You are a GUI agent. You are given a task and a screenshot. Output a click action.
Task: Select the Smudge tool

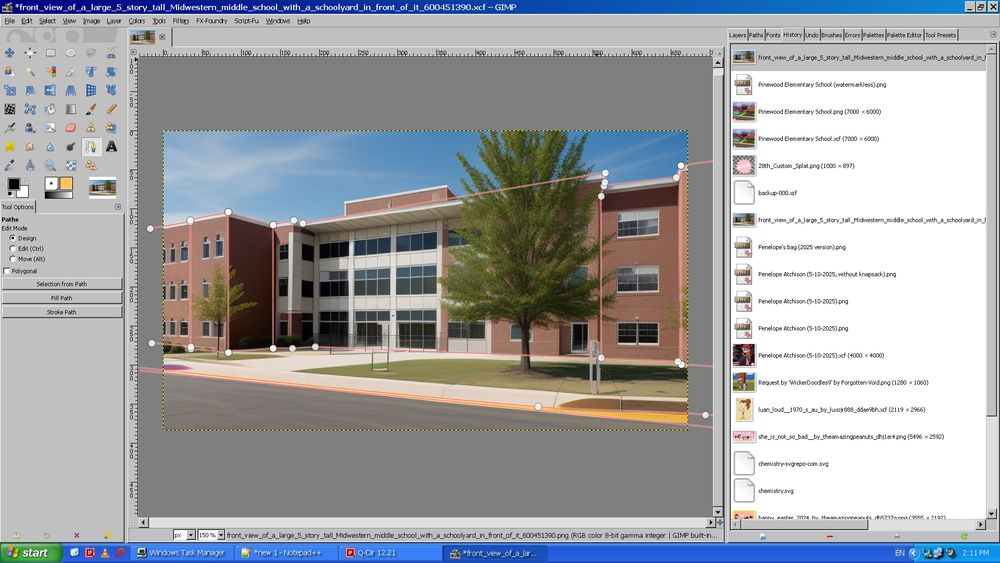(x=30, y=147)
